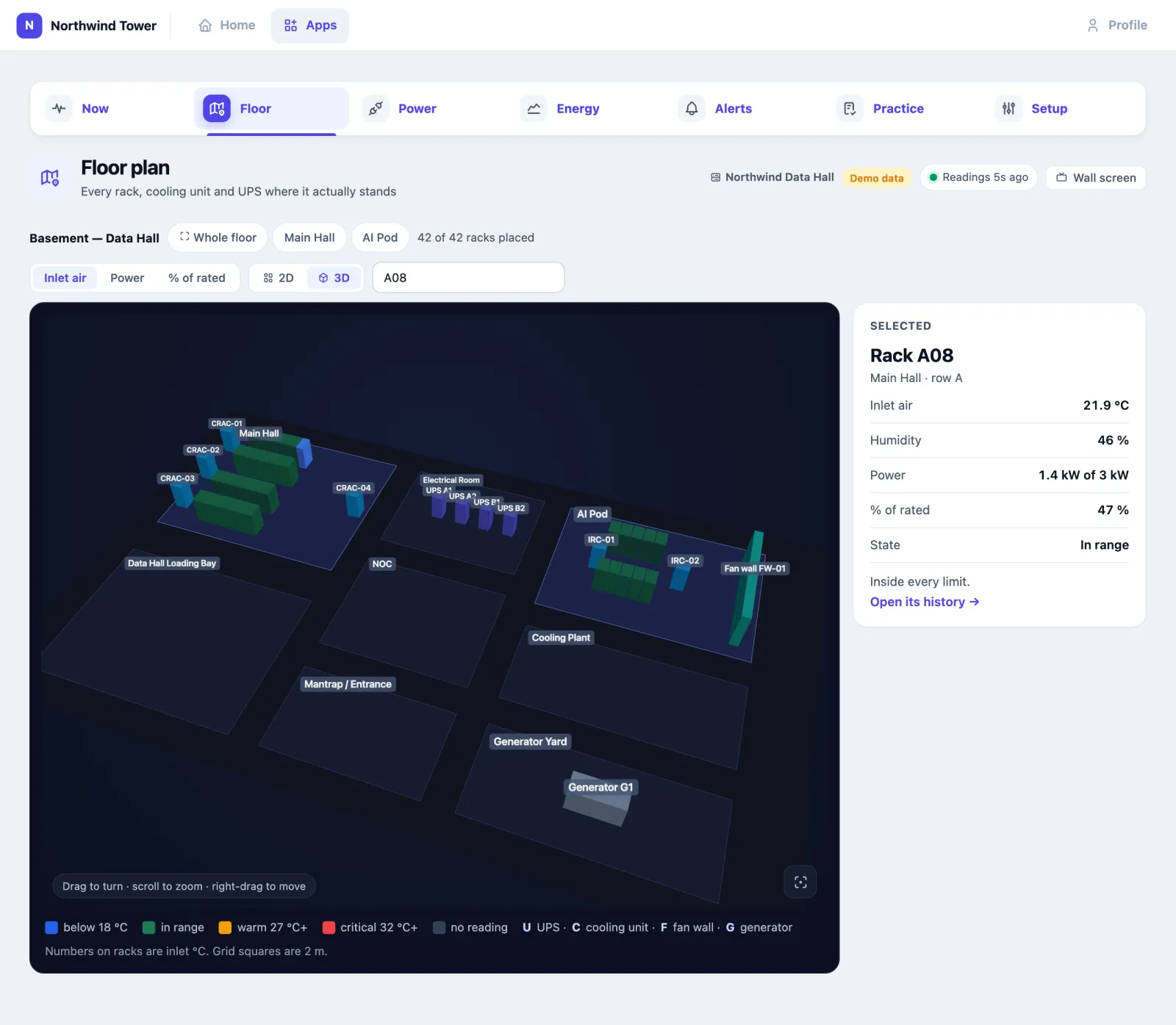Click the NOC room label

point(382,564)
